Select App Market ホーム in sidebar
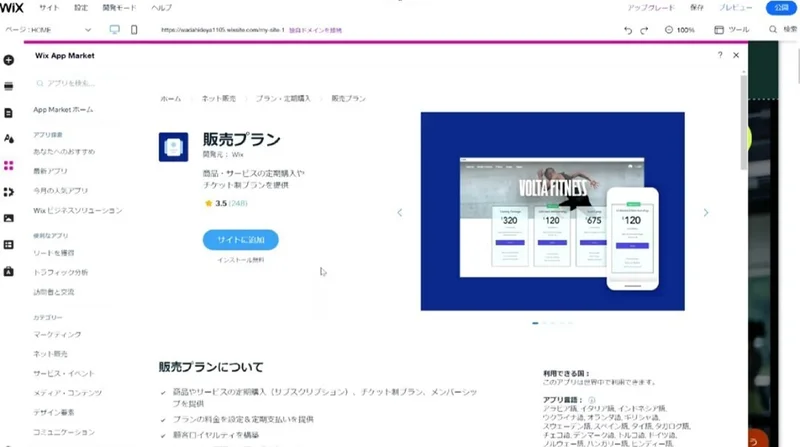 point(63,110)
